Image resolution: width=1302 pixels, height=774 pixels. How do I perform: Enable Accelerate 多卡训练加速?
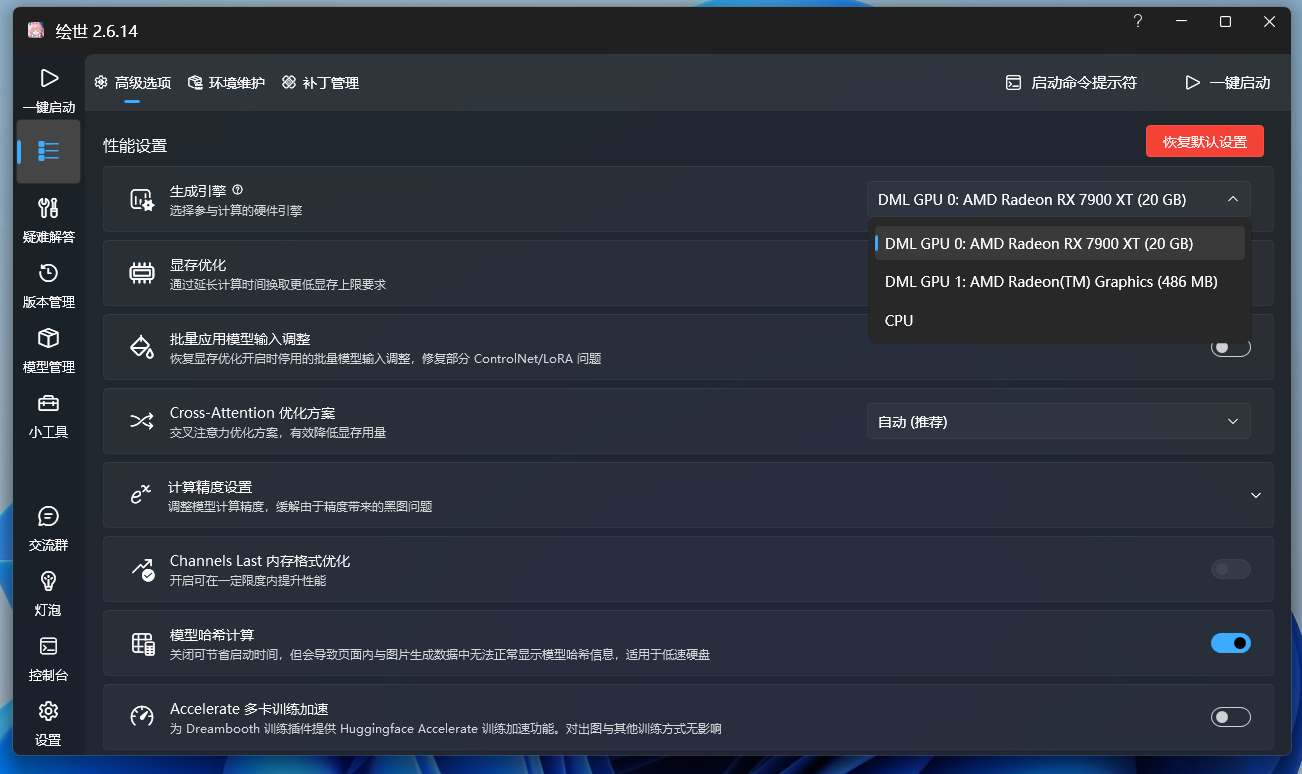point(1230,717)
